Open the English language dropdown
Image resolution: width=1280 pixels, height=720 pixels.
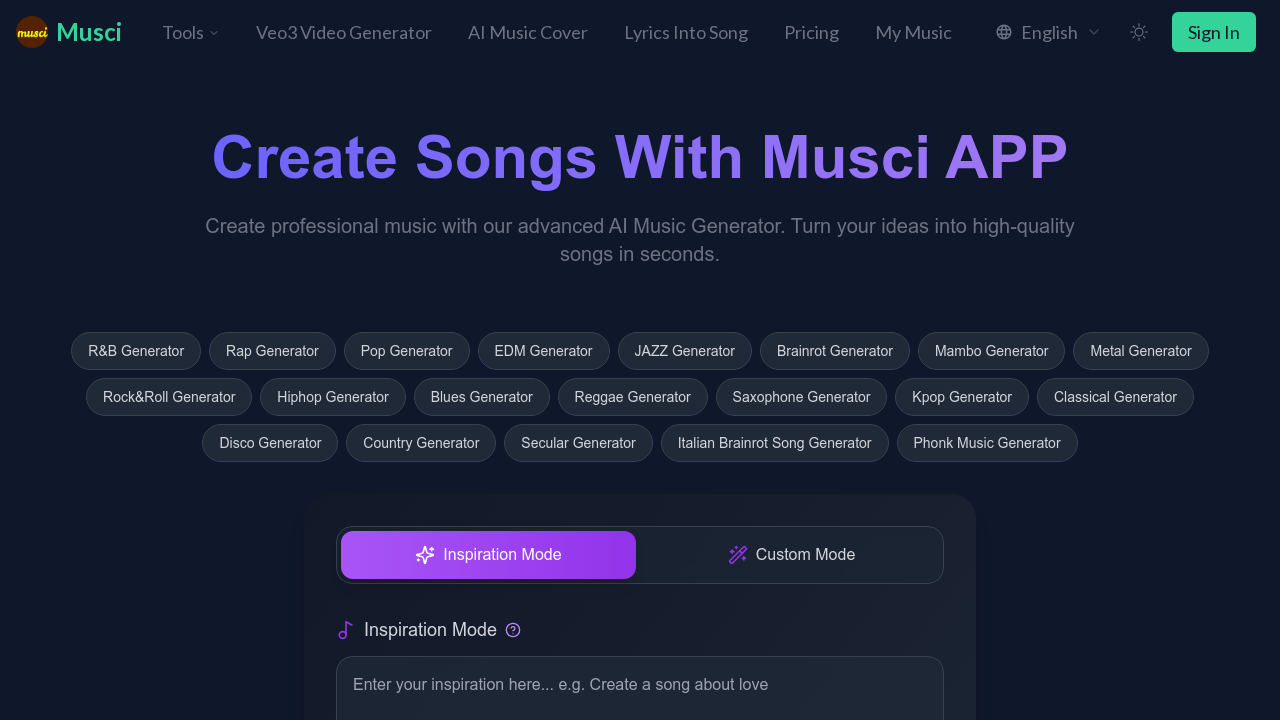(1049, 32)
